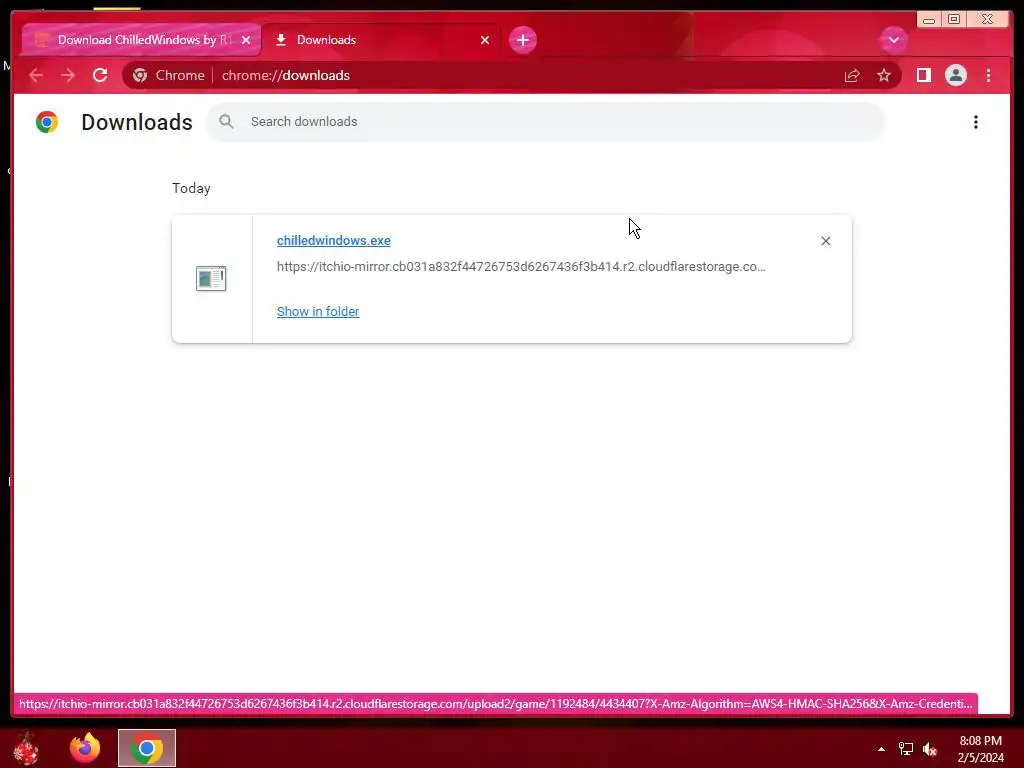
Task: Restore down the Chrome window
Action: [x=953, y=20]
